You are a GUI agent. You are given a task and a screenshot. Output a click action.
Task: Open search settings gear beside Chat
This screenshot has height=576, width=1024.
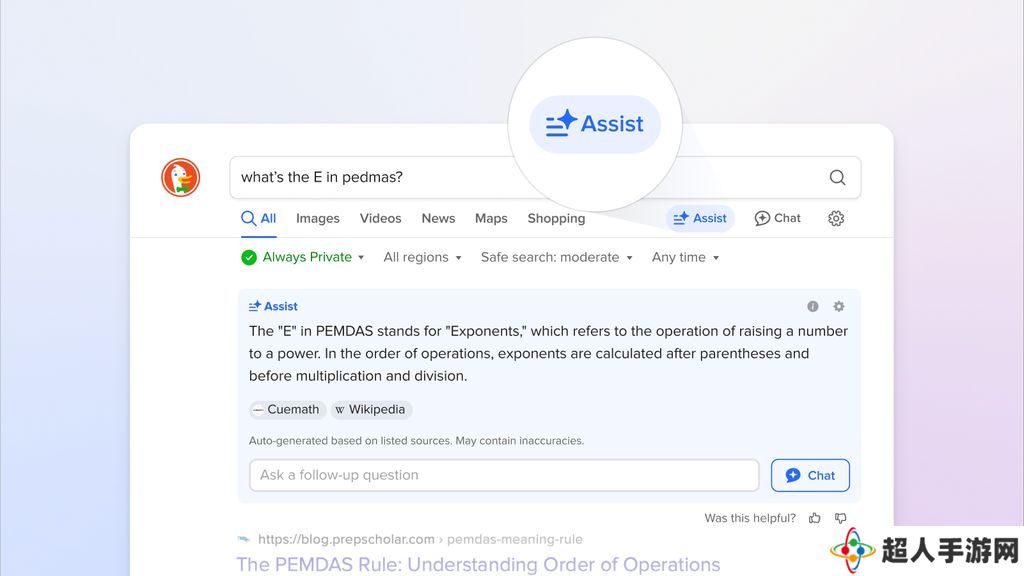pos(836,218)
